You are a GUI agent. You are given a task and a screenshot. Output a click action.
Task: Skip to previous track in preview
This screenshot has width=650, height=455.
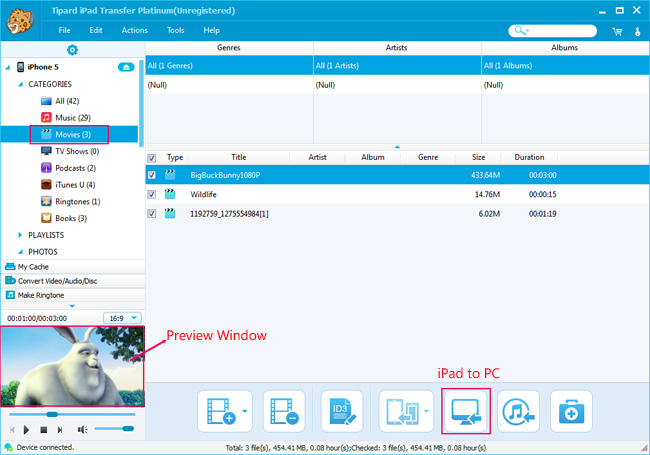point(12,430)
